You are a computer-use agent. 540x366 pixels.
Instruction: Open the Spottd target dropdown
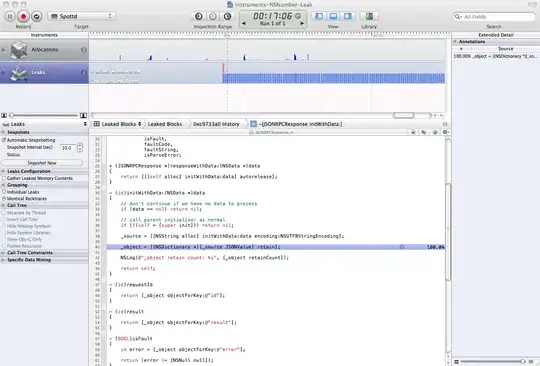[x=82, y=16]
